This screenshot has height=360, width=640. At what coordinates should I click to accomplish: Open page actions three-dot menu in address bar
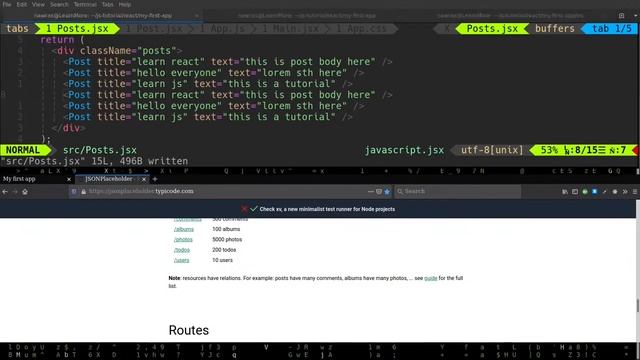pos(371,191)
